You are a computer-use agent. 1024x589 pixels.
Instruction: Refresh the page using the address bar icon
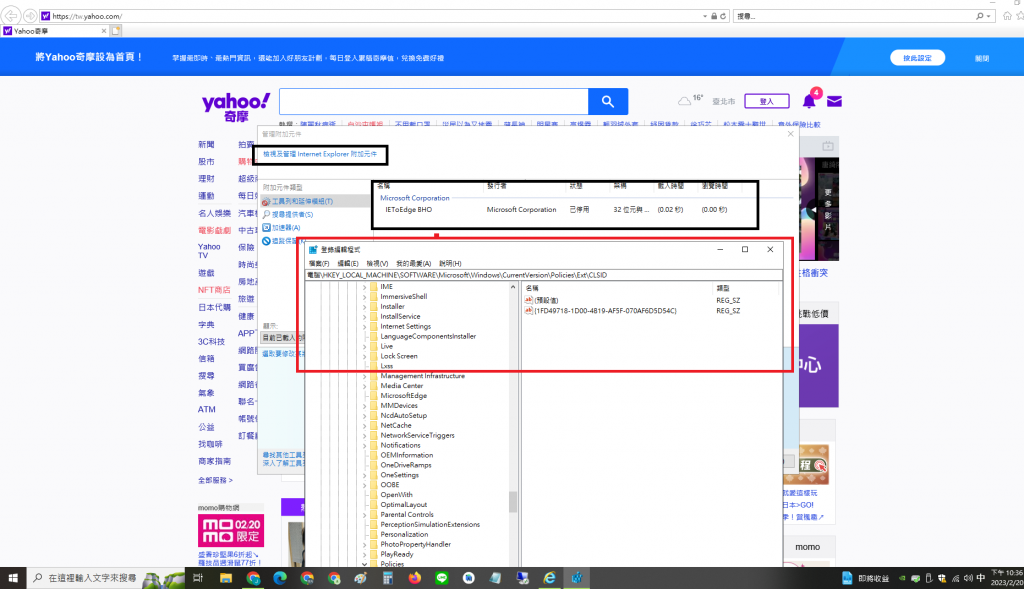click(x=723, y=16)
